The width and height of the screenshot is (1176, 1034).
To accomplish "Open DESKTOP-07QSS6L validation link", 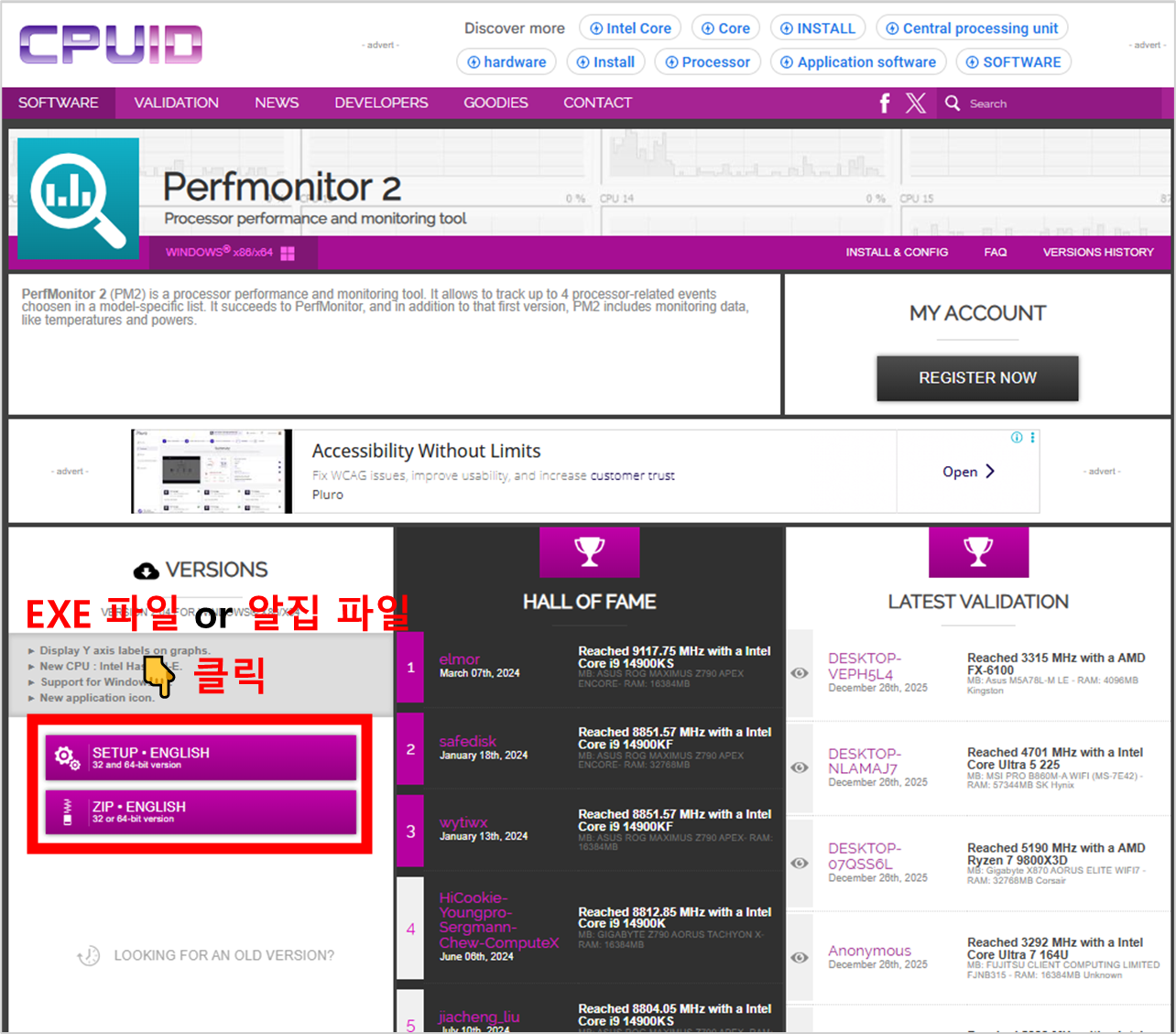I will (865, 855).
